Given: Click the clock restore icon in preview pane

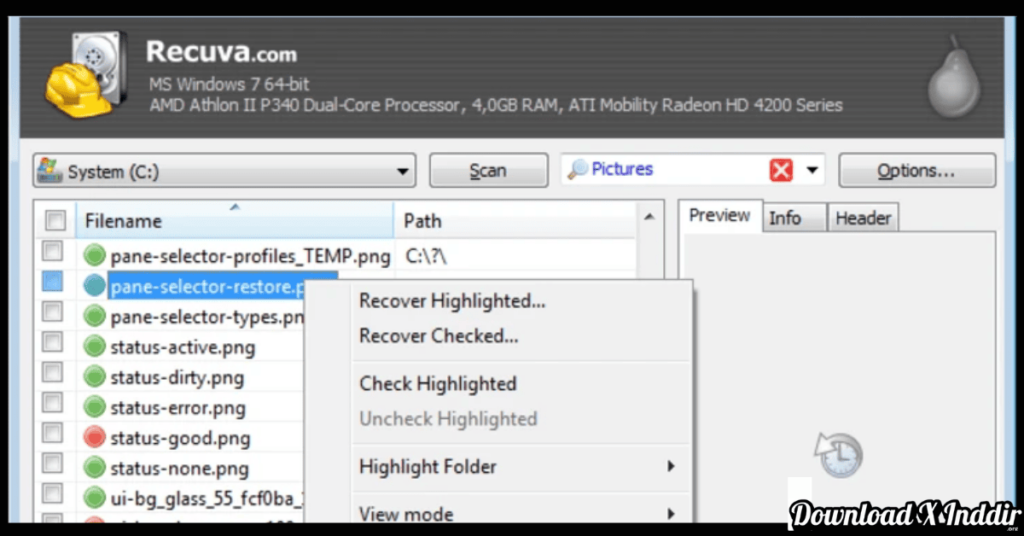Looking at the screenshot, I should [838, 454].
